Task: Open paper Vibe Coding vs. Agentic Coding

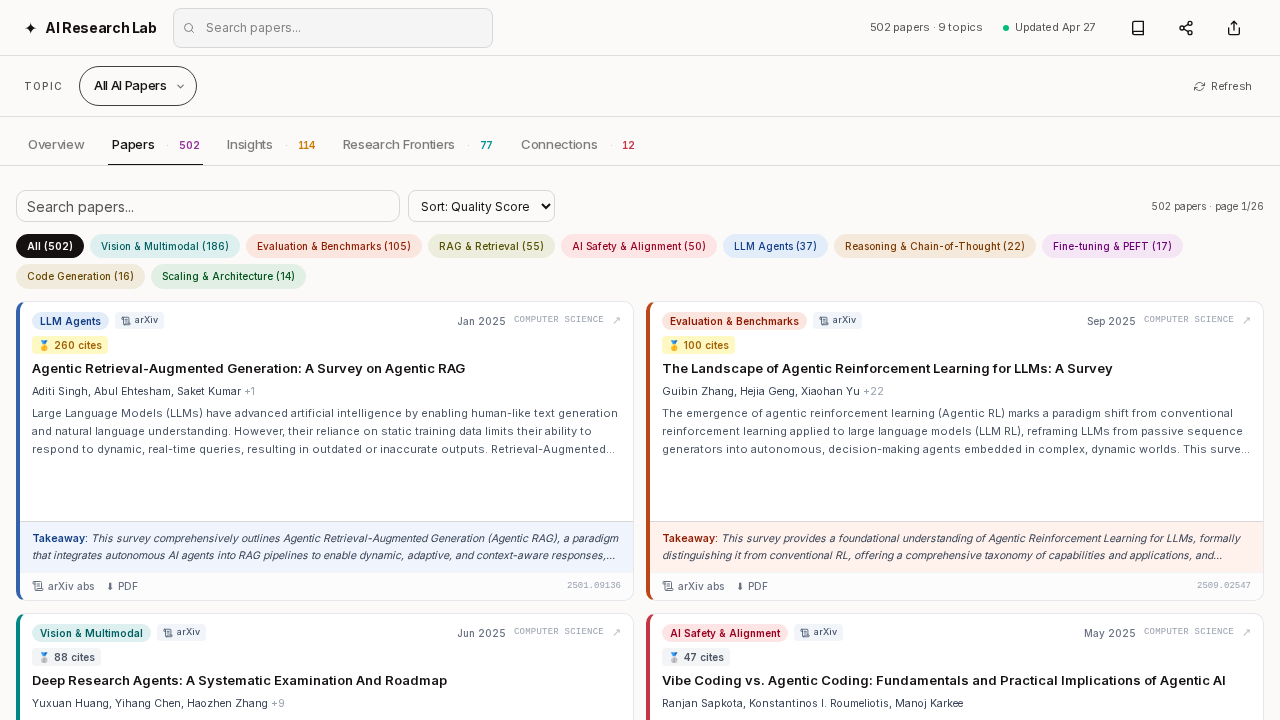Action: (x=944, y=681)
